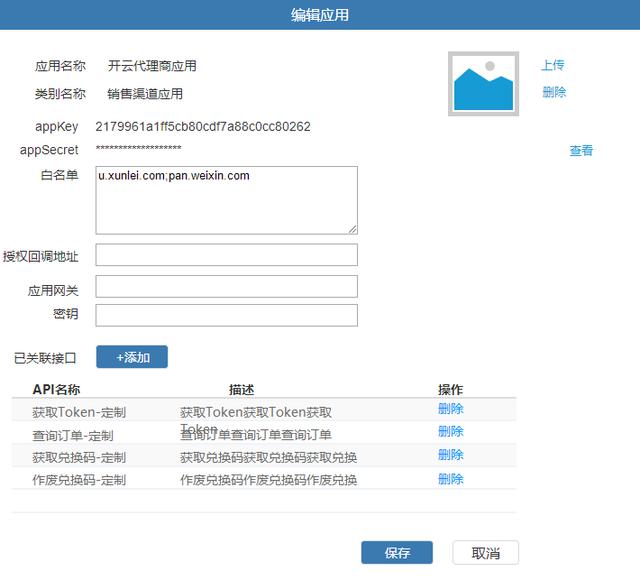This screenshot has height=580, width=640.
Task: Click the app name 开云代理商应用
Action: tap(152, 66)
